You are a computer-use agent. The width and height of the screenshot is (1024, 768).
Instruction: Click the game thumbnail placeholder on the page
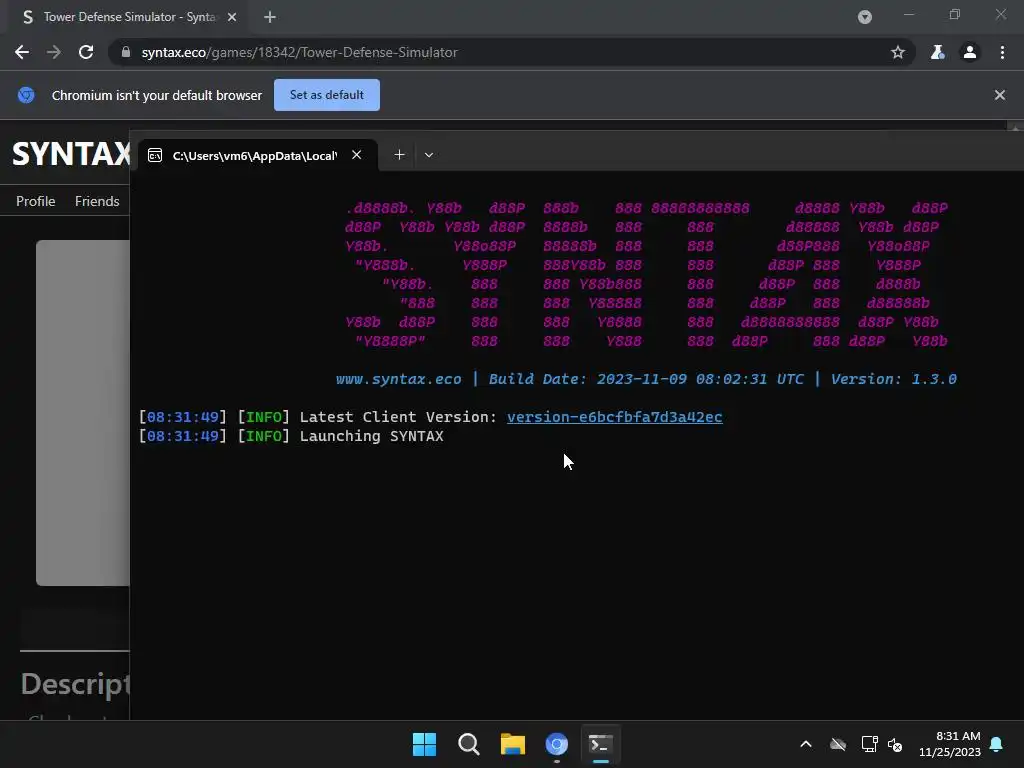83,413
